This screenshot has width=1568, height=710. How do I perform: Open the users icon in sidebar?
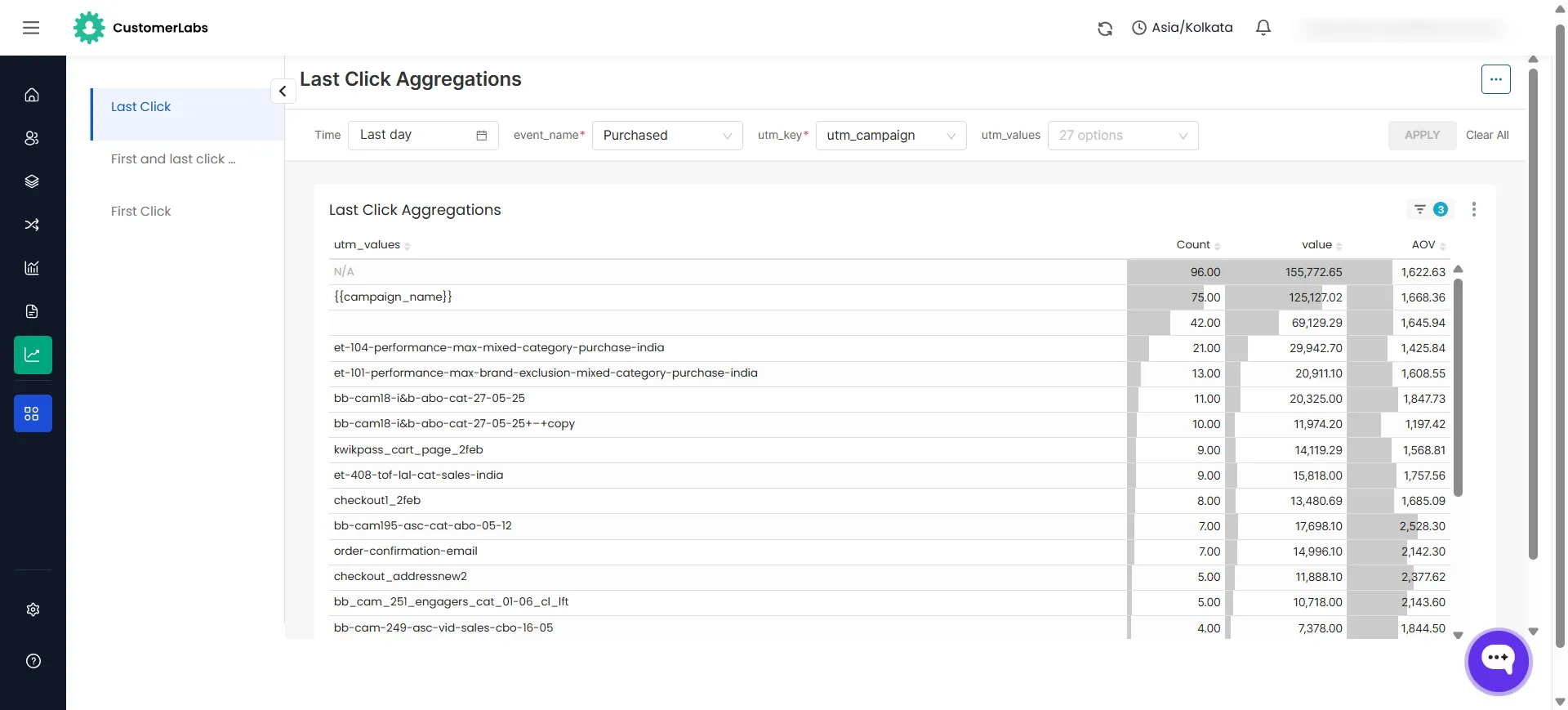[33, 138]
